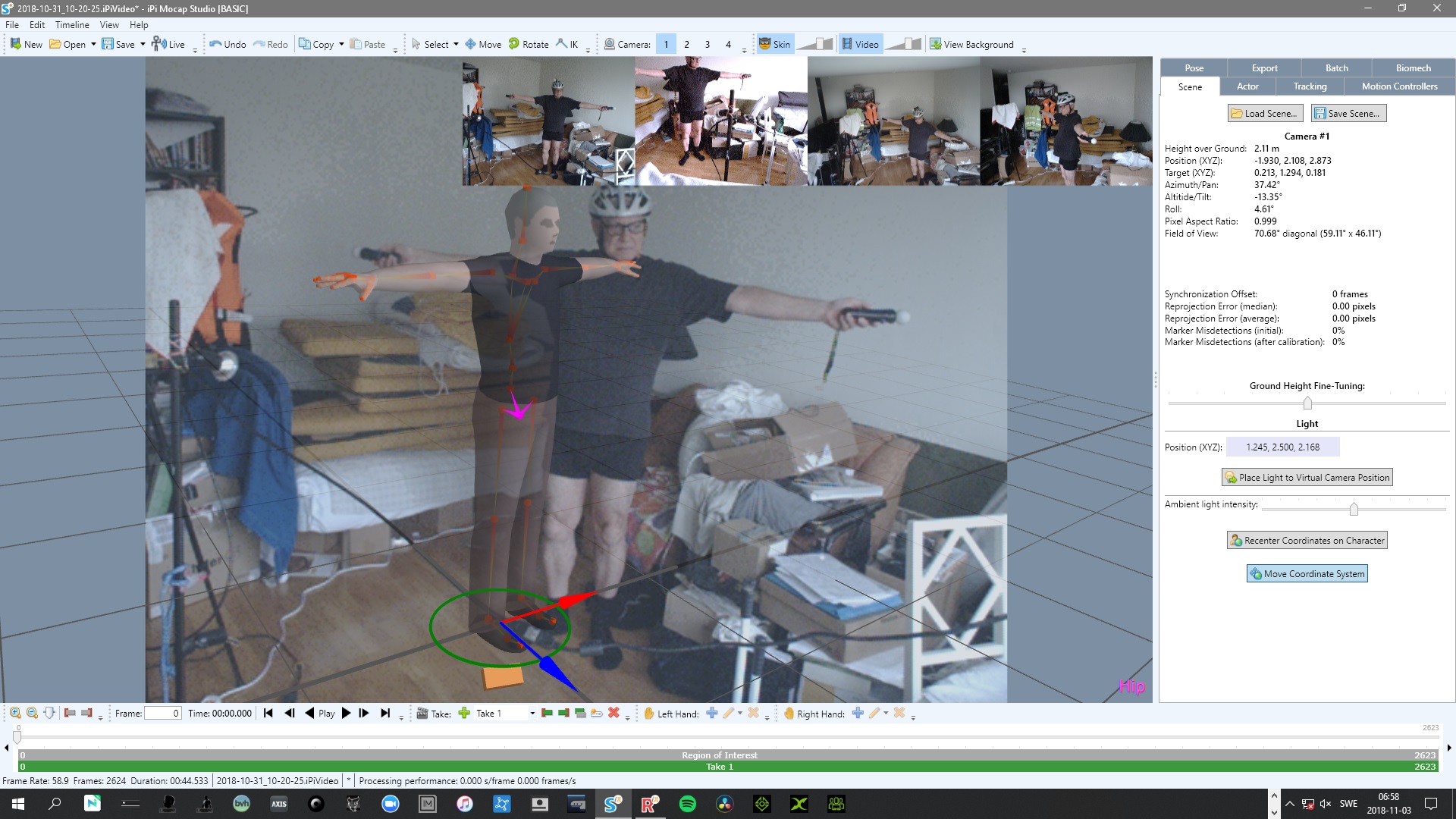Delete take with red X icon
Image resolution: width=1456 pixels, height=819 pixels.
click(x=613, y=713)
